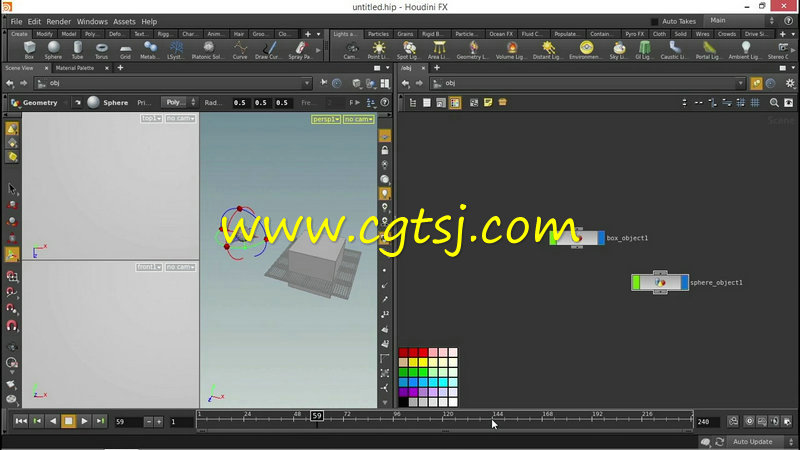Add an Area Light

coord(438,50)
